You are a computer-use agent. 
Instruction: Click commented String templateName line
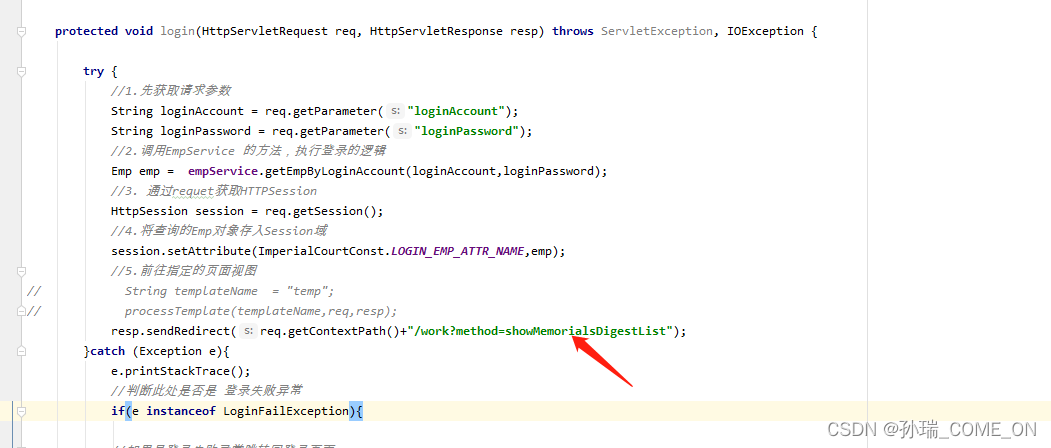click(x=229, y=291)
